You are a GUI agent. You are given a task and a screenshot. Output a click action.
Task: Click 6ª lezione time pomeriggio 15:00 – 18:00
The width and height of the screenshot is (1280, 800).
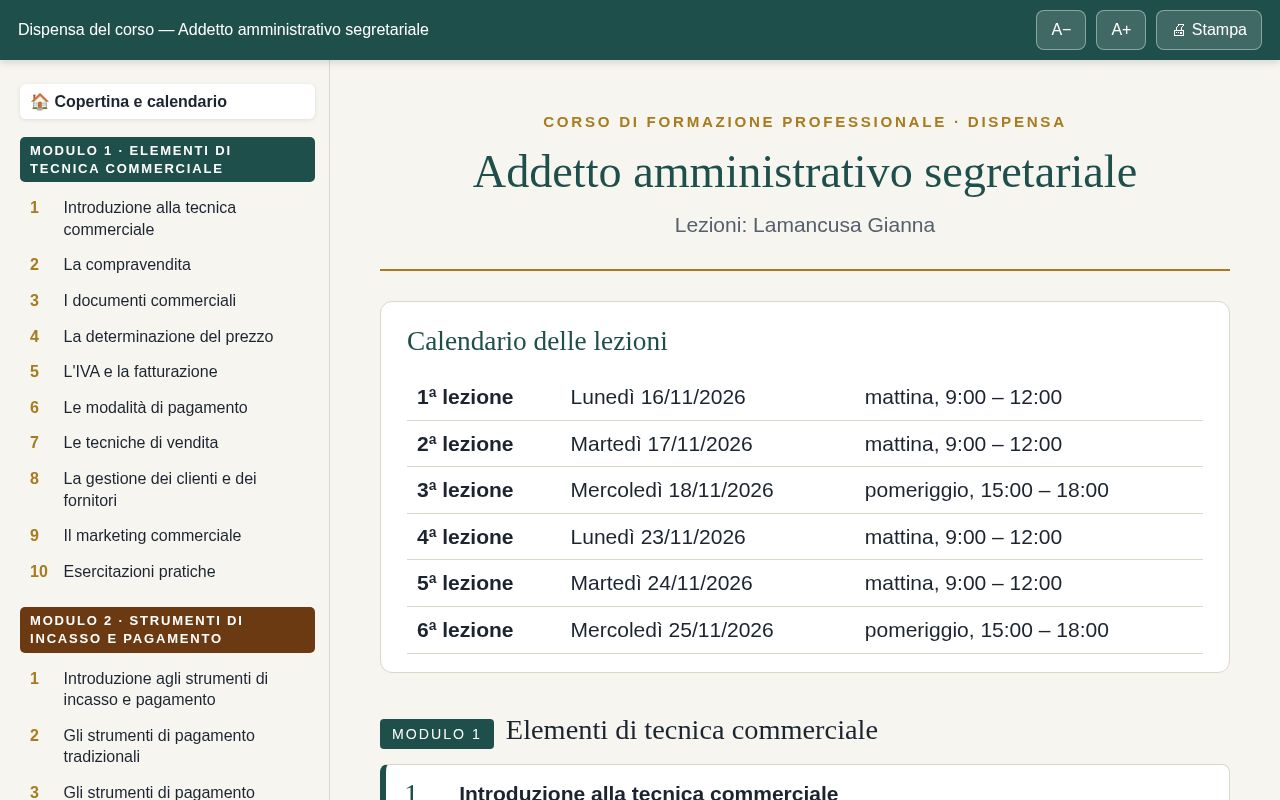click(986, 630)
